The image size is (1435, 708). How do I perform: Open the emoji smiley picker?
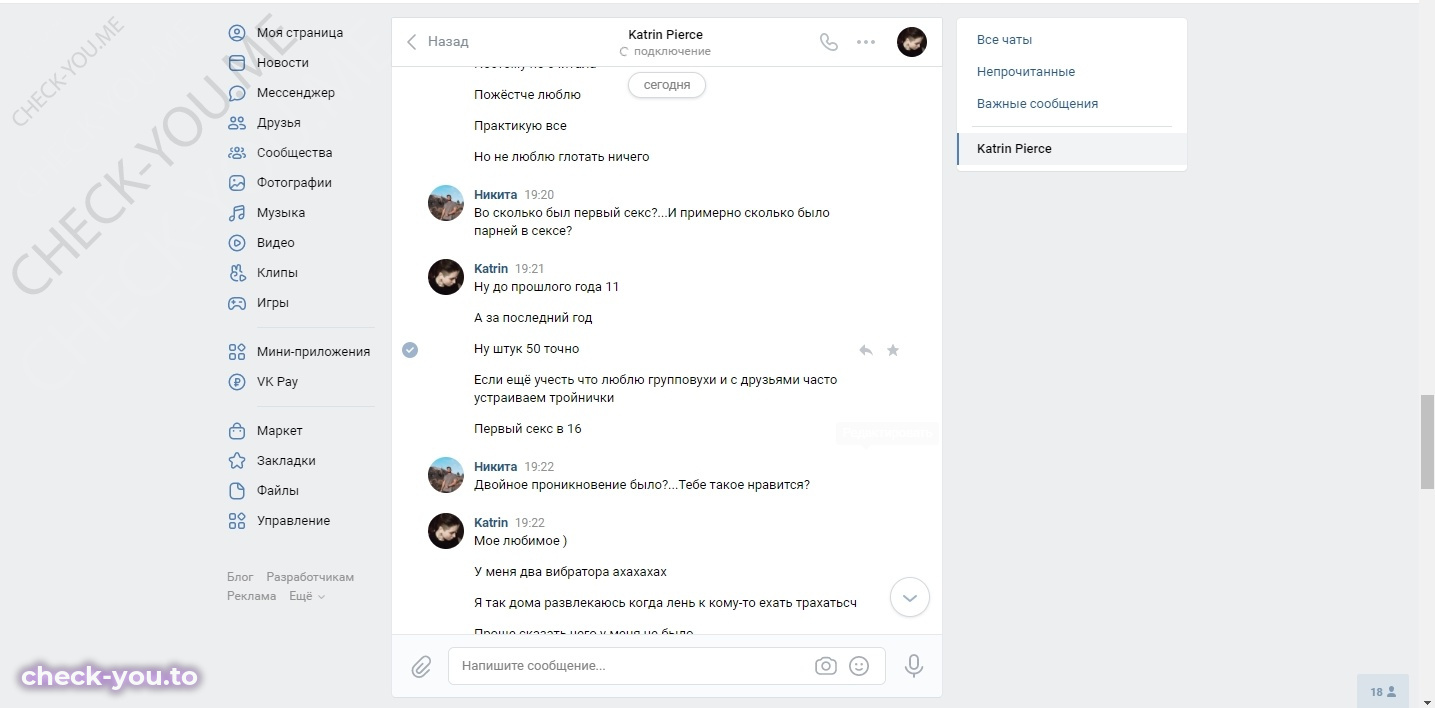click(x=859, y=666)
